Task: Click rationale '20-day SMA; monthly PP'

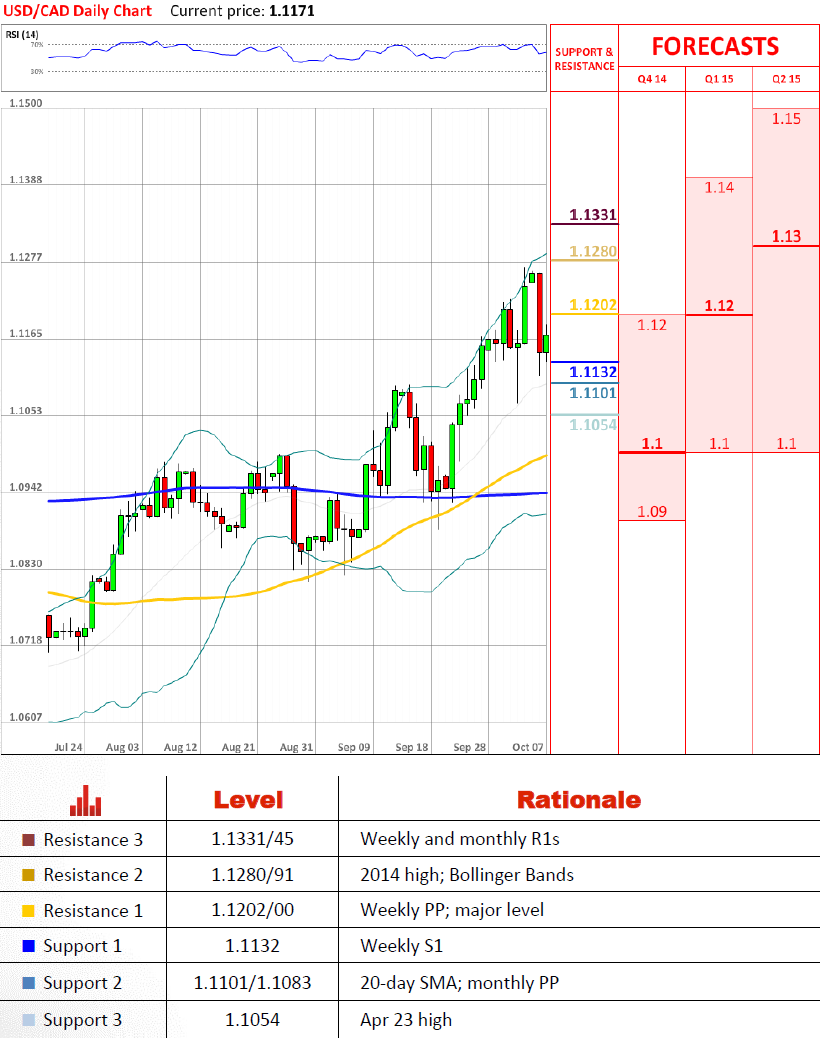Action: click(x=459, y=983)
